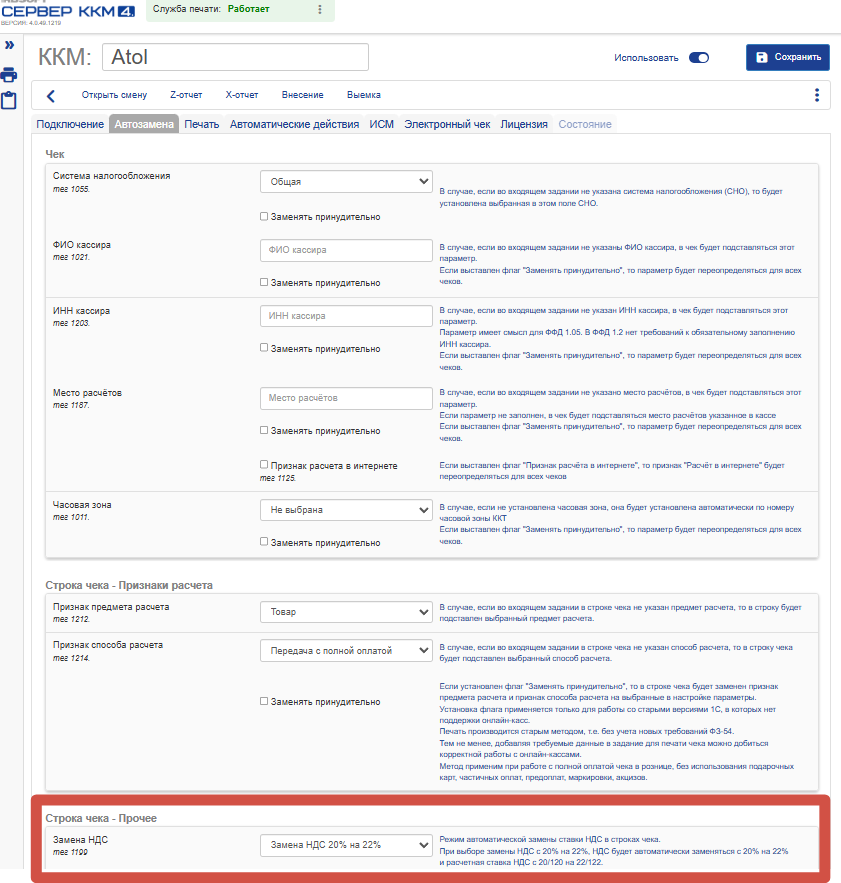The height and width of the screenshot is (883, 841).
Task: Check Заменять принудительно under Часовая зона
Action: click(264, 542)
